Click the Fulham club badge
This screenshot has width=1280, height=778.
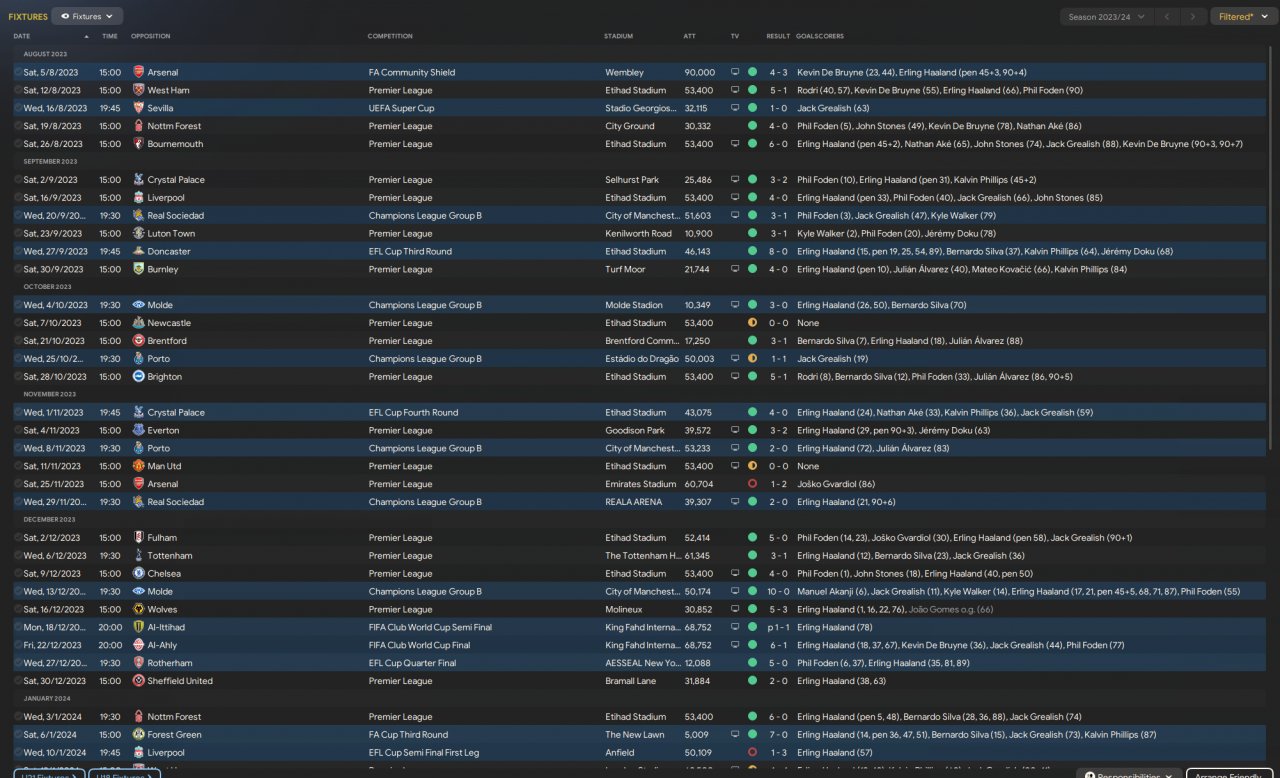[x=138, y=538]
